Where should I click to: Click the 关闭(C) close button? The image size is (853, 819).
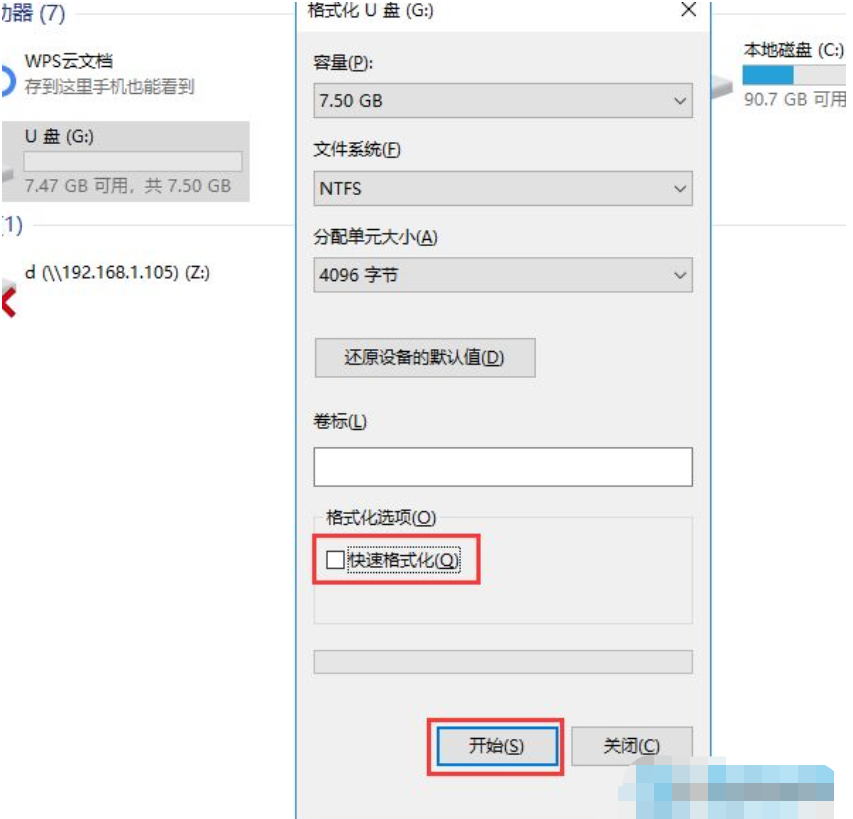point(632,746)
